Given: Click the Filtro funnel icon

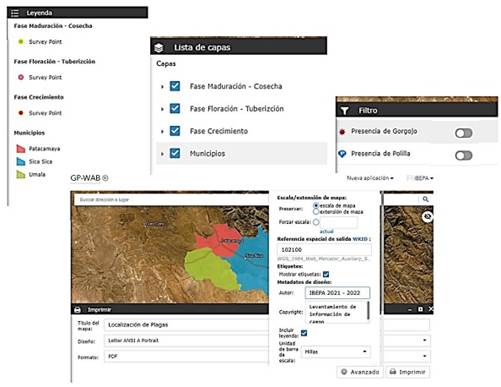Looking at the screenshot, I should 344,110.
